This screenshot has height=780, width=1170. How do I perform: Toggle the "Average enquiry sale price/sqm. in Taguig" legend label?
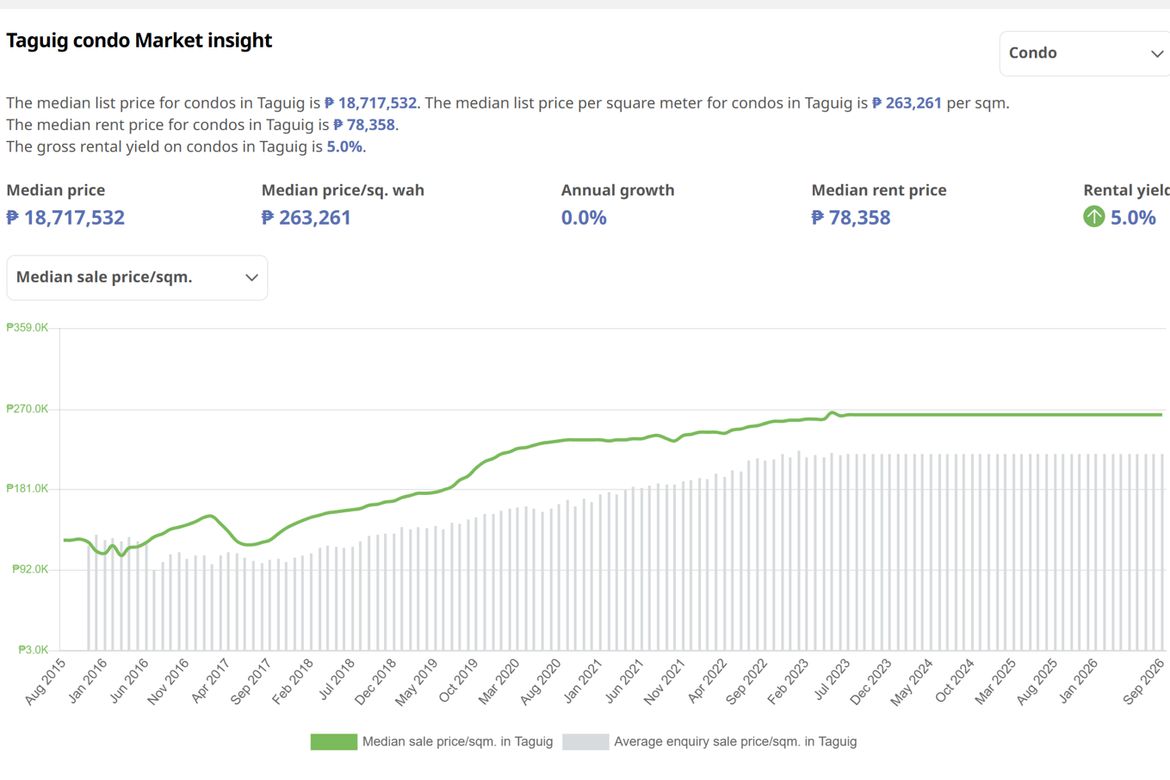click(x=735, y=742)
